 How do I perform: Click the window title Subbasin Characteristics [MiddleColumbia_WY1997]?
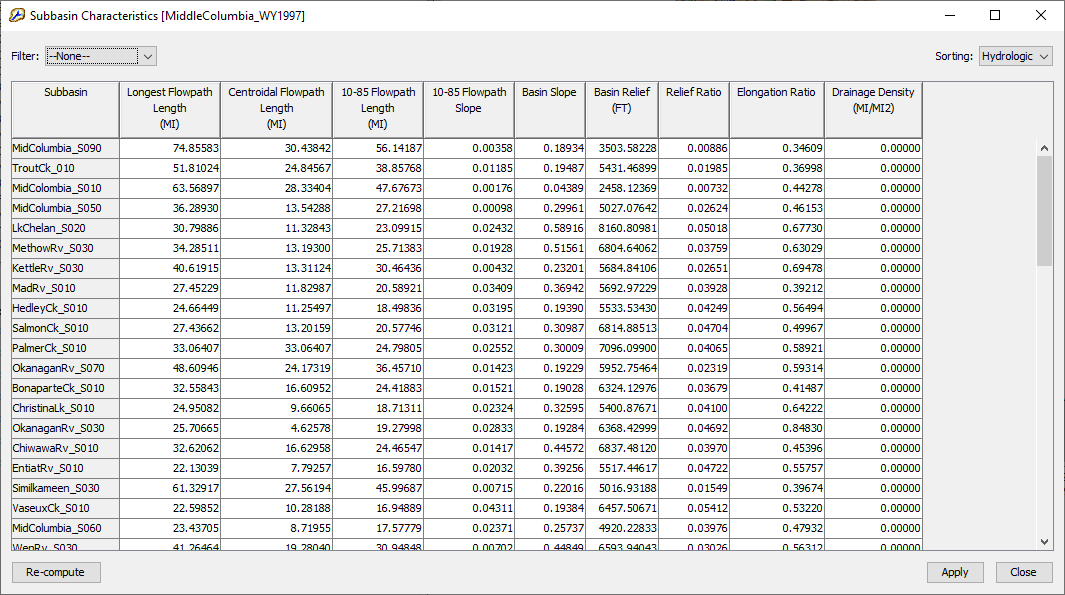click(x=167, y=16)
